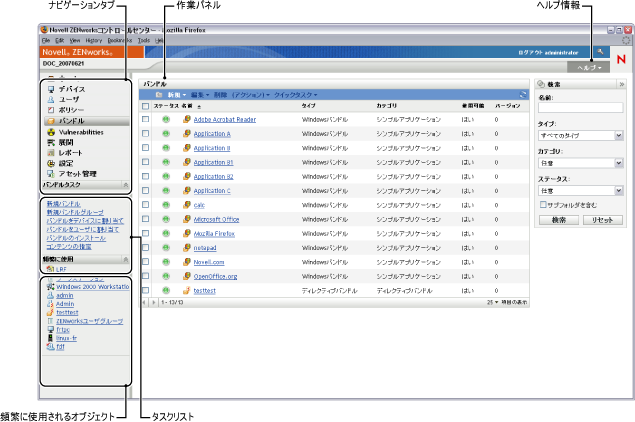Click the server icon beside linux-fr
The image size is (635, 422).
pyautogui.click(x=50, y=338)
